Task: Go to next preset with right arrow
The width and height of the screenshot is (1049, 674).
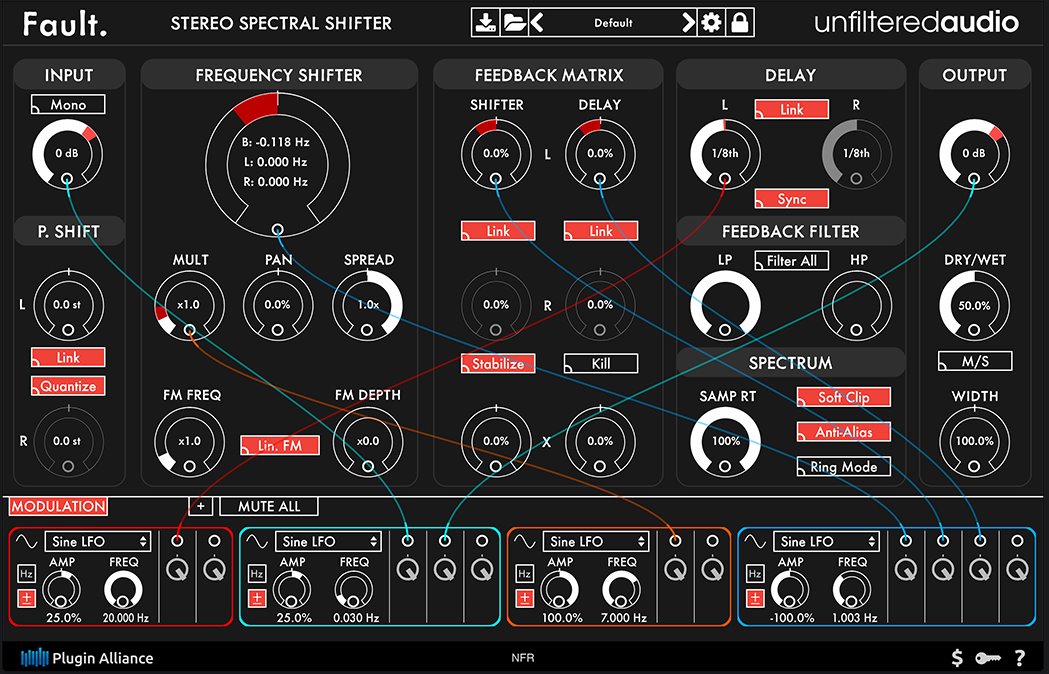Action: 688,23
